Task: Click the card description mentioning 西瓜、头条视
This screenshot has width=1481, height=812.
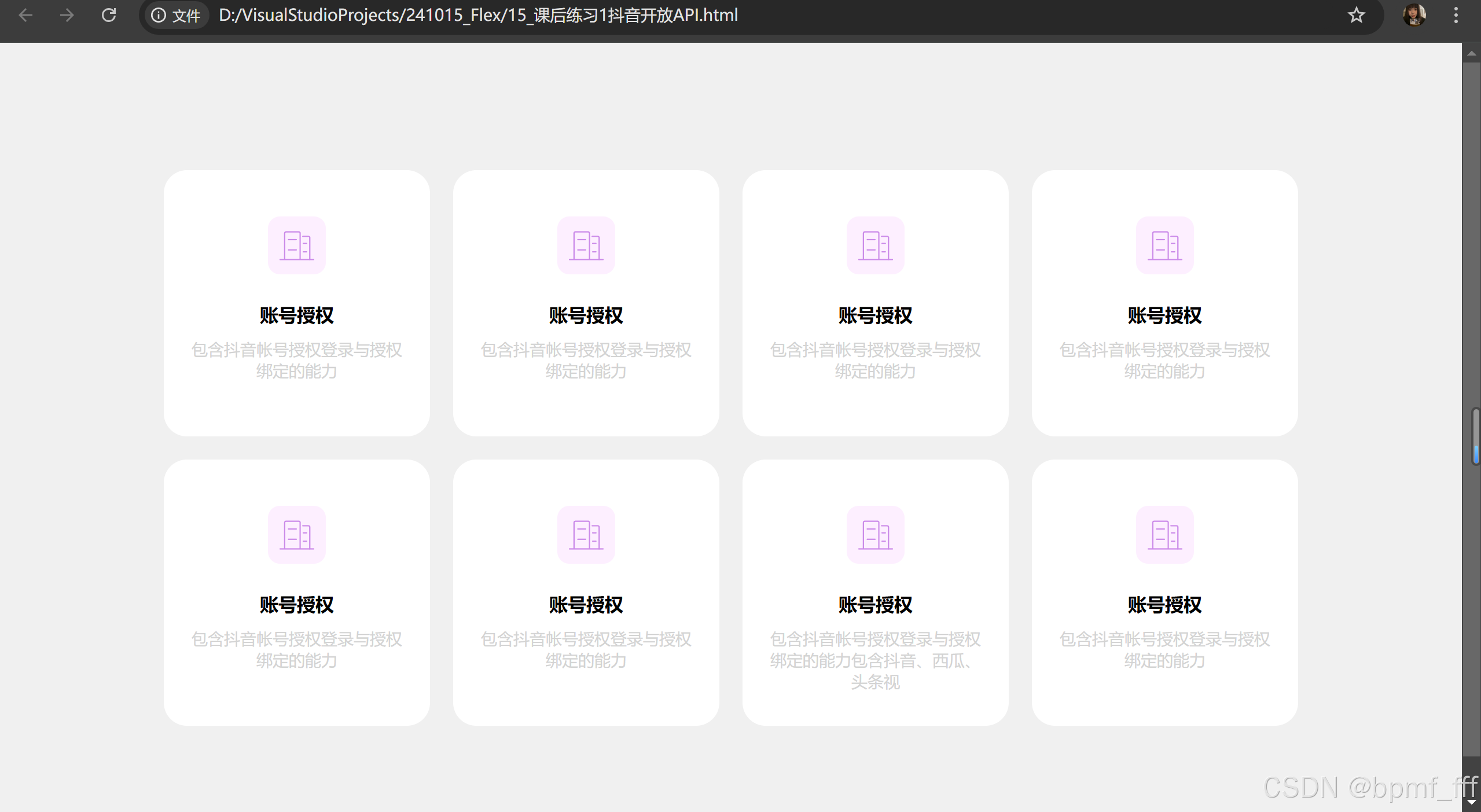Action: tap(875, 660)
